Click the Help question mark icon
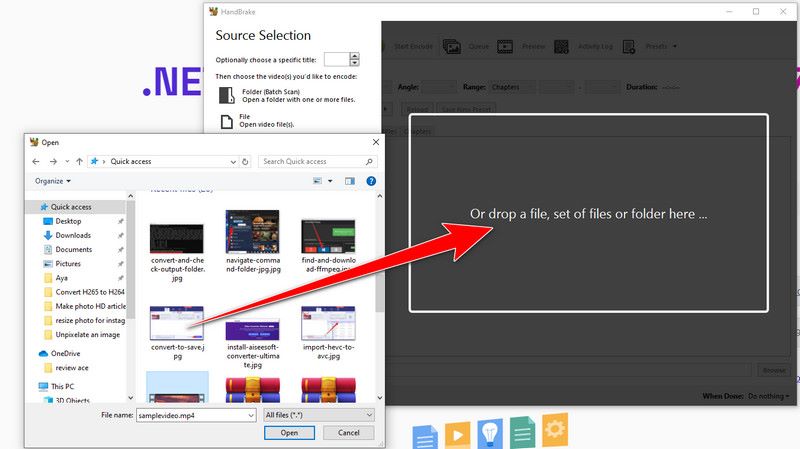 [371, 181]
